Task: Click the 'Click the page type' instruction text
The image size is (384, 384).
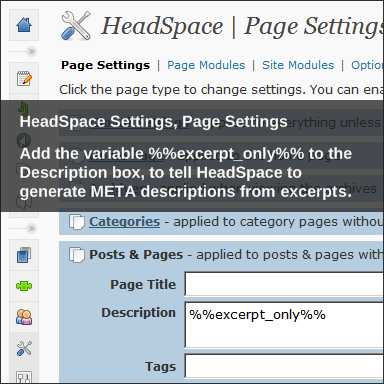Action: click(221, 90)
